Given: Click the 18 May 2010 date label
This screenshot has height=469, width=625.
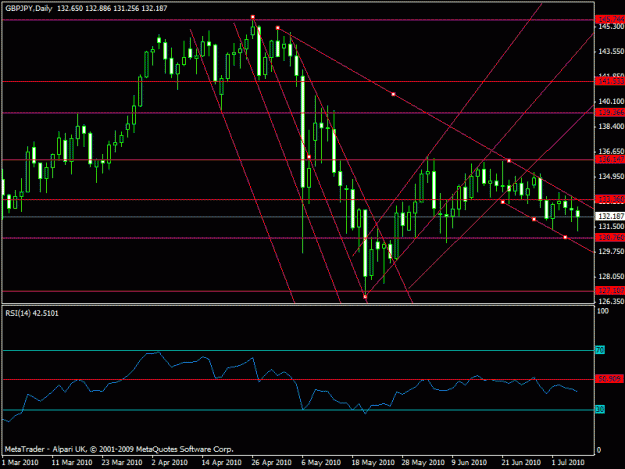Looking at the screenshot, I should coord(373,463).
